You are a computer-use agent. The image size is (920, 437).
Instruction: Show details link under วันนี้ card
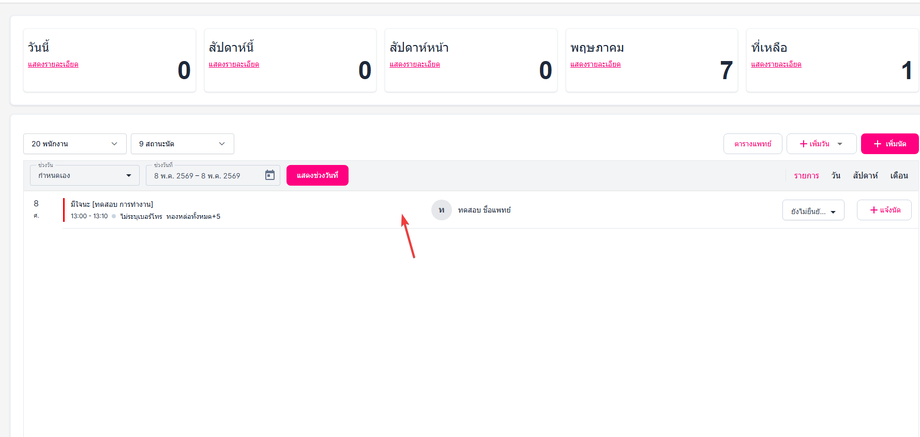[x=53, y=65]
